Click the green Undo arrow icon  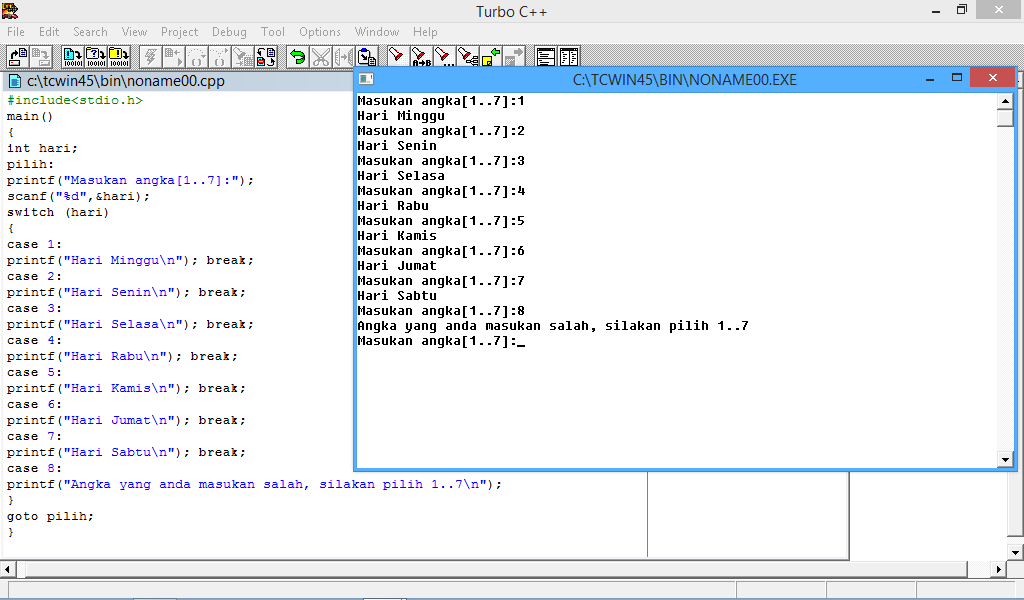pyautogui.click(x=297, y=57)
